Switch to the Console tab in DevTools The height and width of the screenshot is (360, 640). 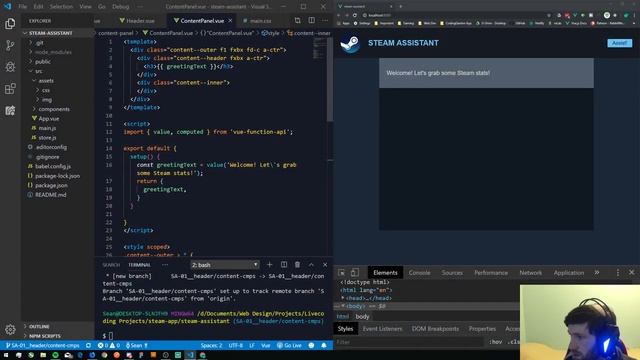(420, 272)
